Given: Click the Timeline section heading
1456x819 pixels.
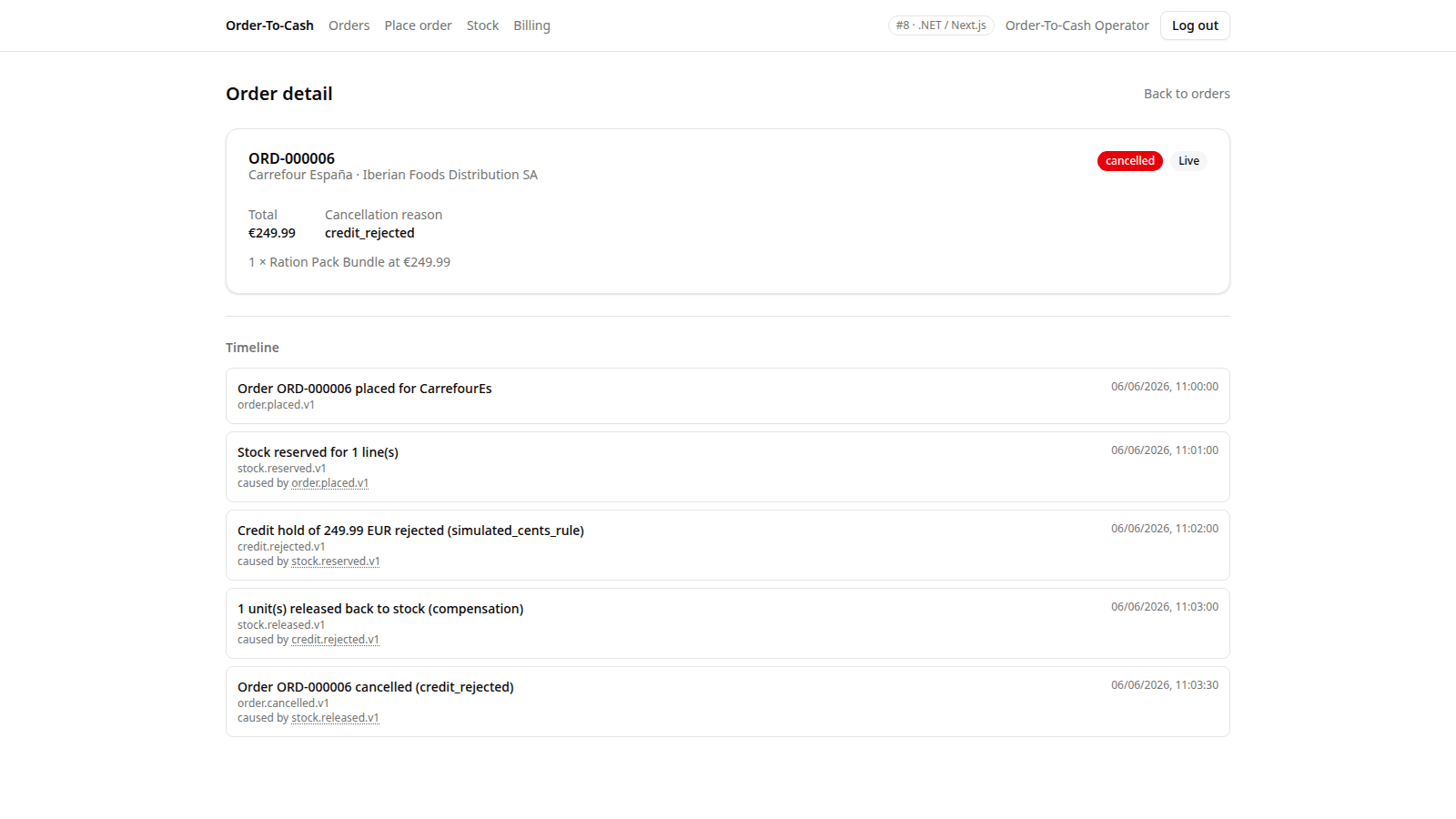Looking at the screenshot, I should tap(252, 348).
